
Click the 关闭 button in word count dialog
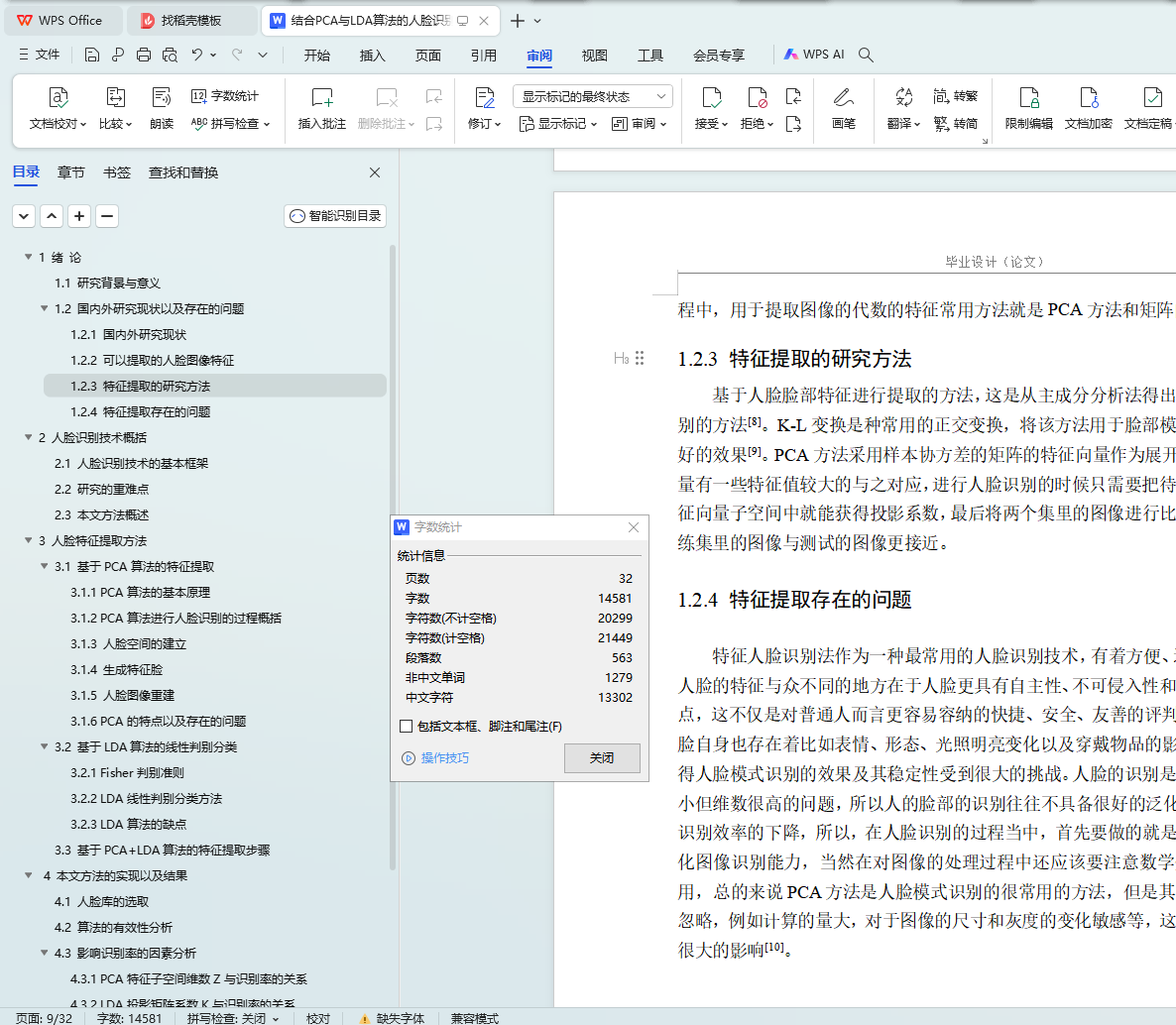click(x=602, y=758)
